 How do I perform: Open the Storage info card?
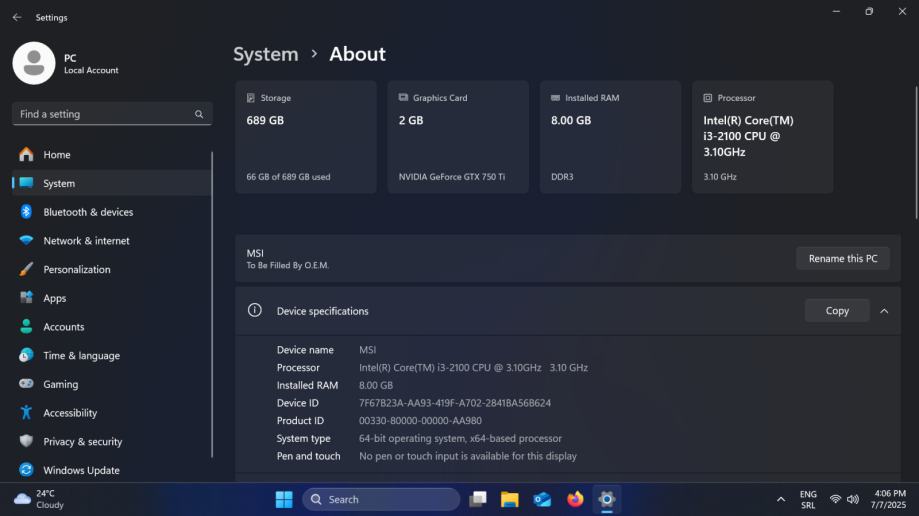(305, 137)
